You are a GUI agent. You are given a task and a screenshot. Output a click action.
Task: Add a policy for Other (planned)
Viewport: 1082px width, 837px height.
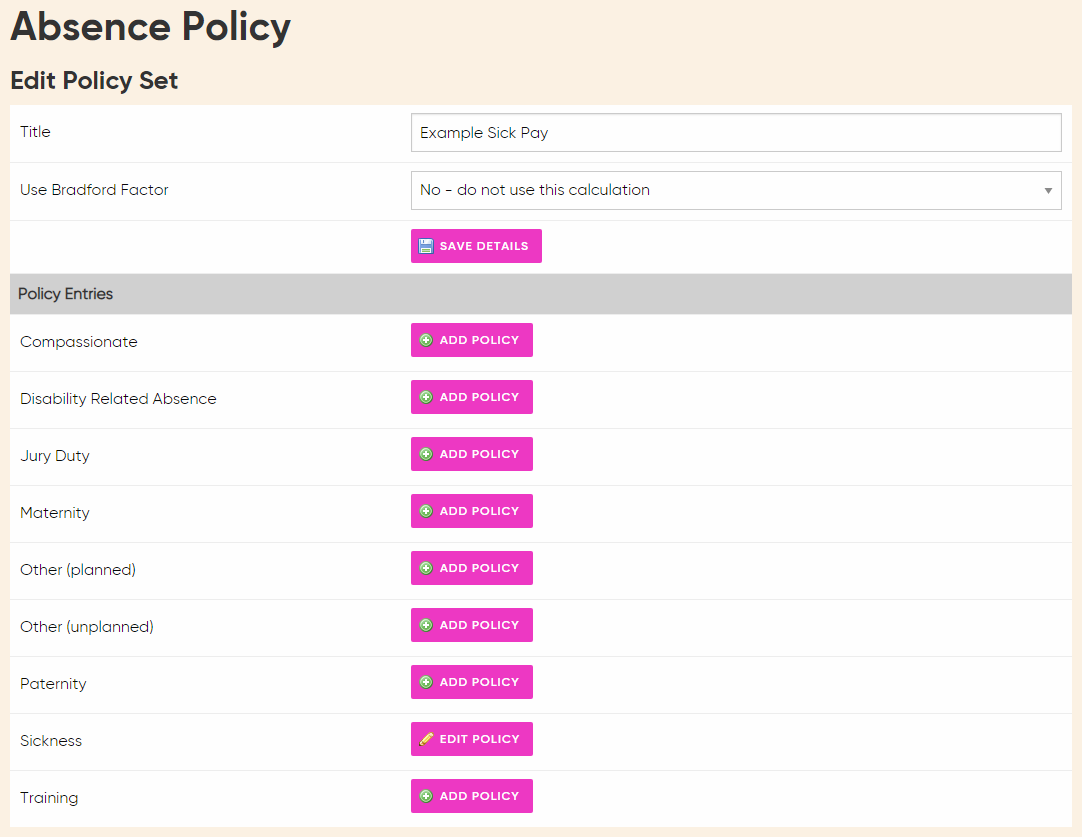[x=471, y=568]
